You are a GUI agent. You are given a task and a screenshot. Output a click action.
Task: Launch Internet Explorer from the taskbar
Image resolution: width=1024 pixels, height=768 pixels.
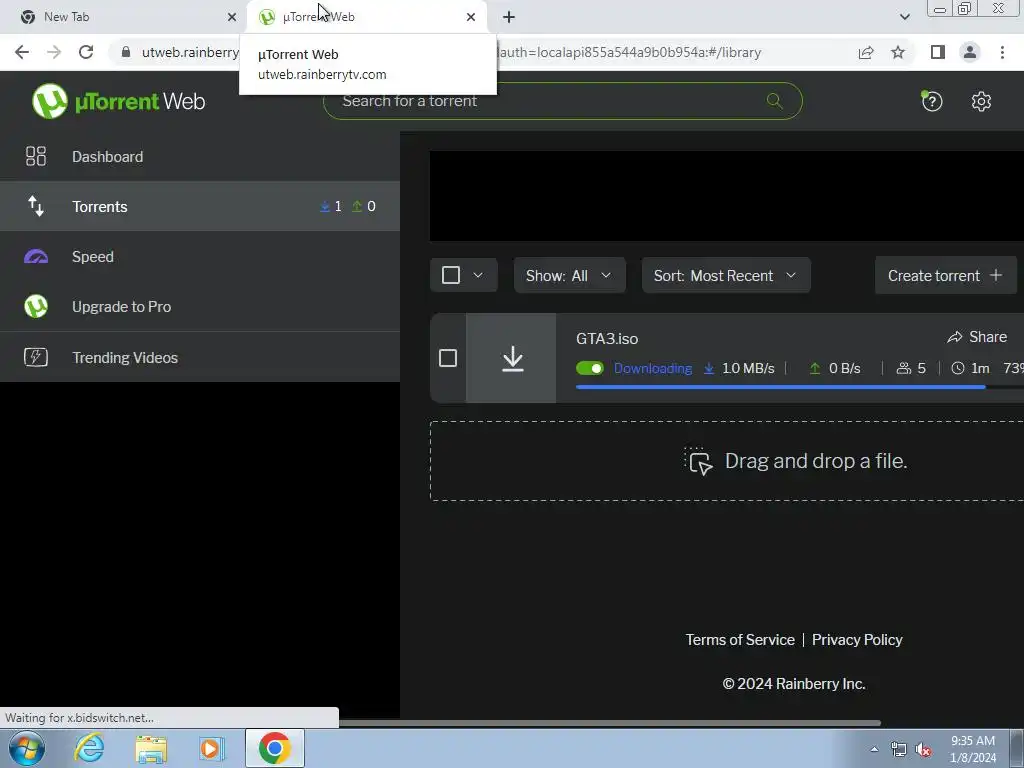tap(89, 748)
